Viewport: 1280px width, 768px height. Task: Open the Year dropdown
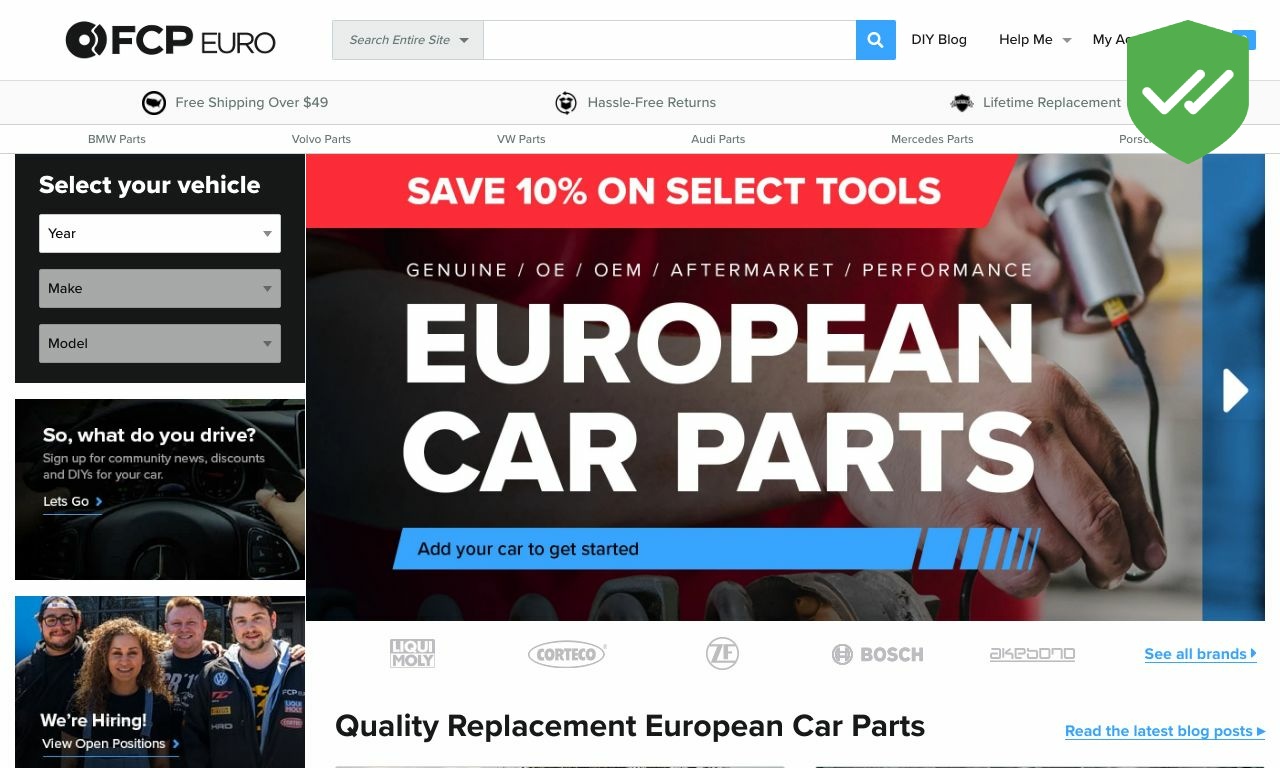tap(160, 233)
